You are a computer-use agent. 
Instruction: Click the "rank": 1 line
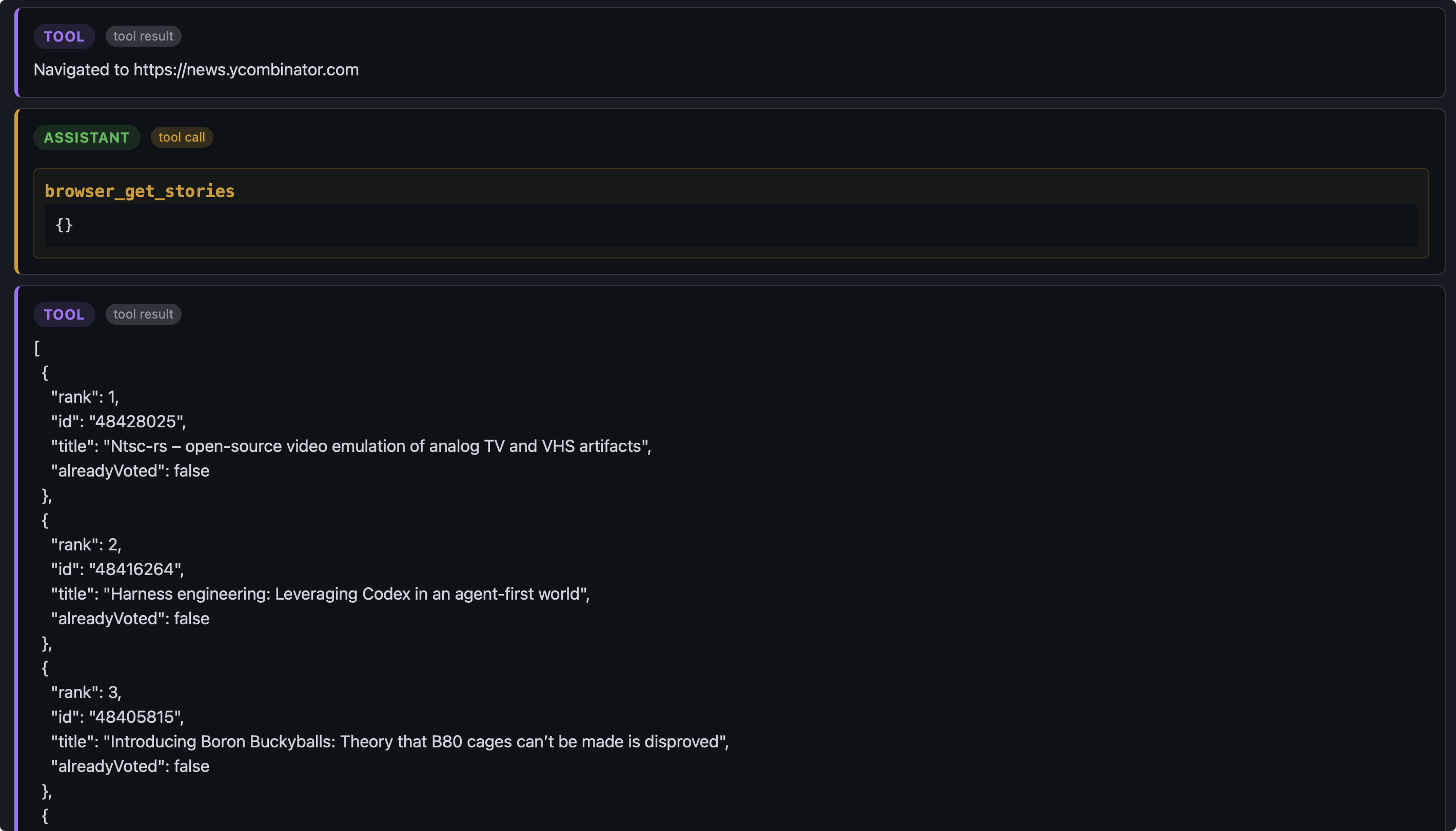pos(85,397)
